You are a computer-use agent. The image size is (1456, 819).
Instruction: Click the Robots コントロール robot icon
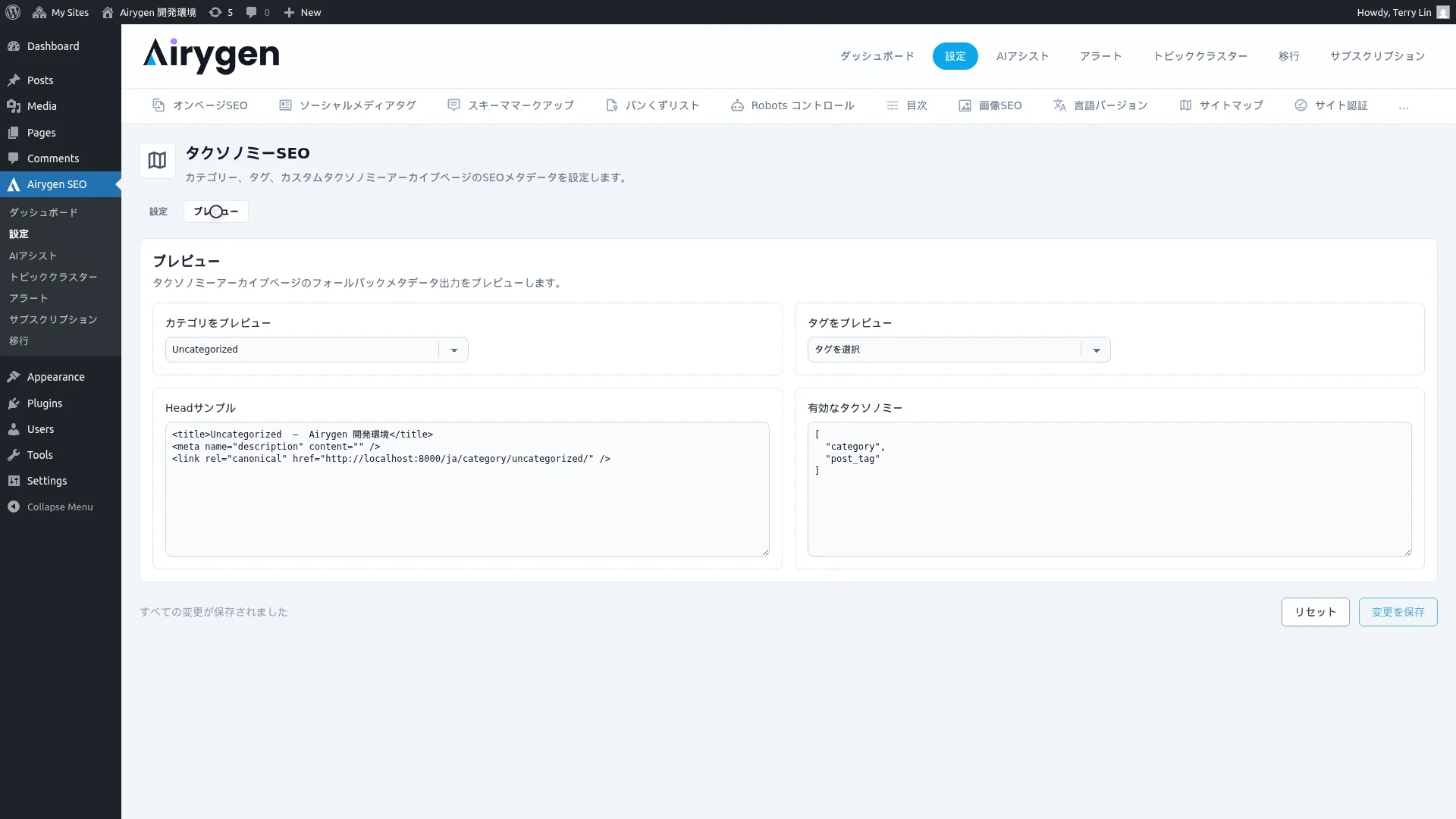[x=737, y=105]
